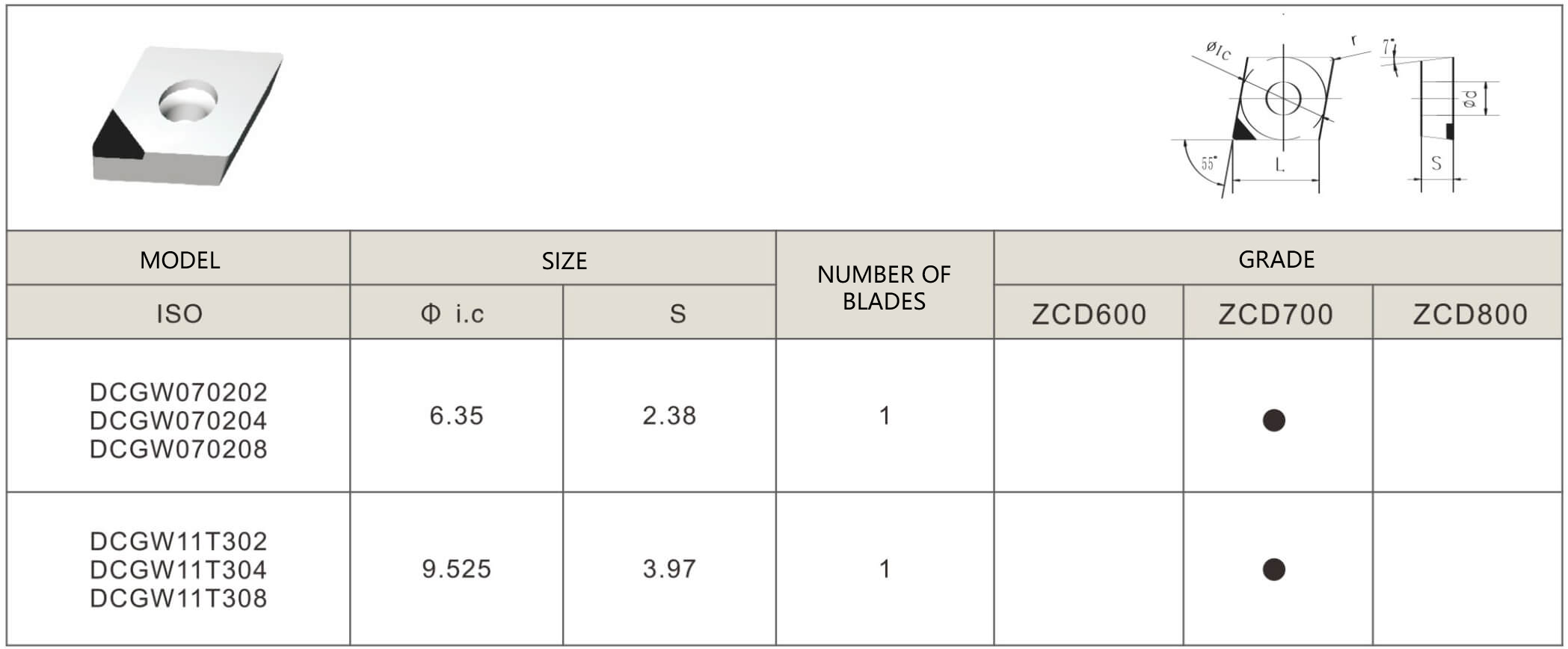
Task: Click the DCGW11T308 model text
Action: pos(179,598)
